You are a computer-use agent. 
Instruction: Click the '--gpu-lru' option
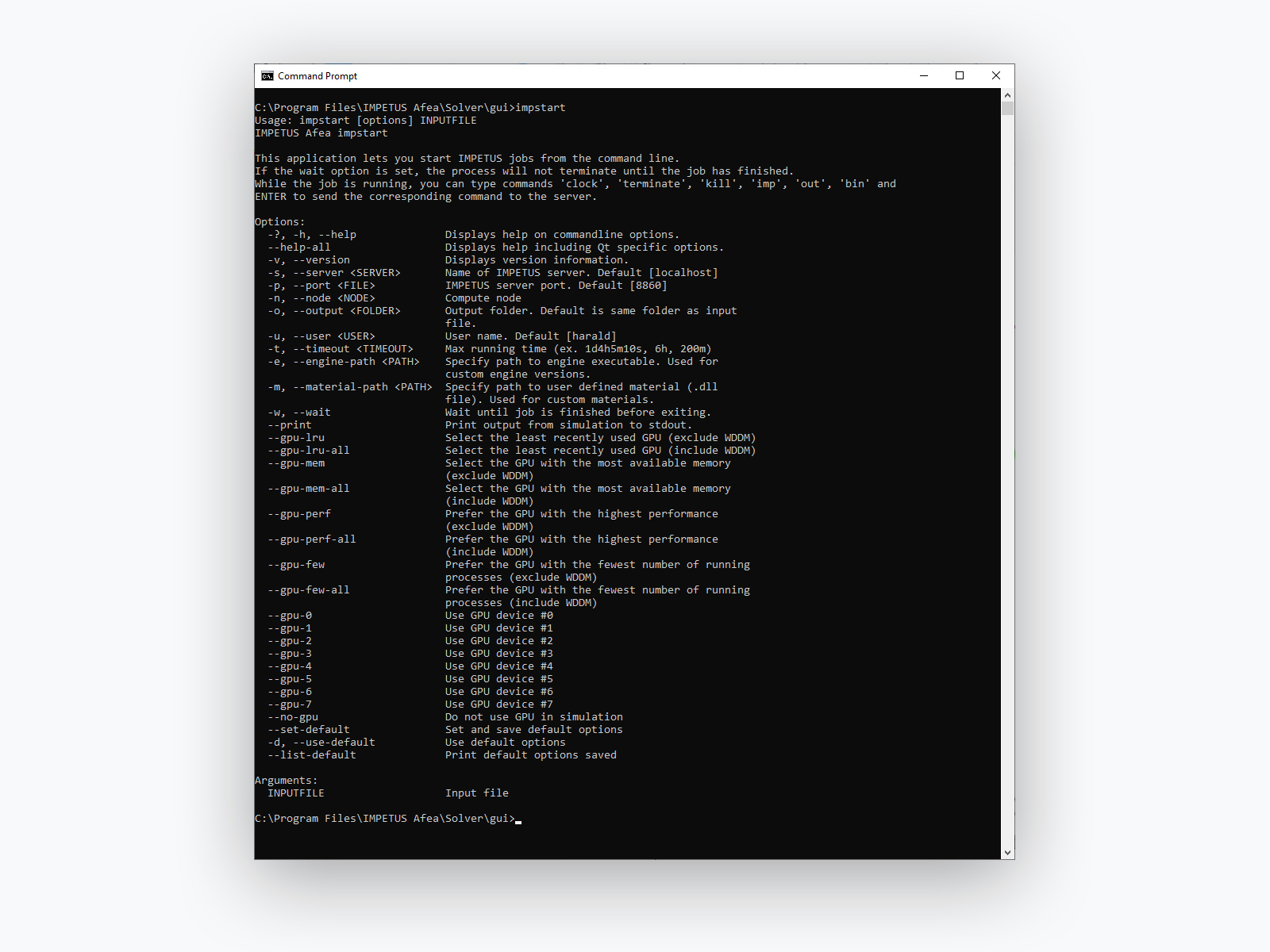296,438
